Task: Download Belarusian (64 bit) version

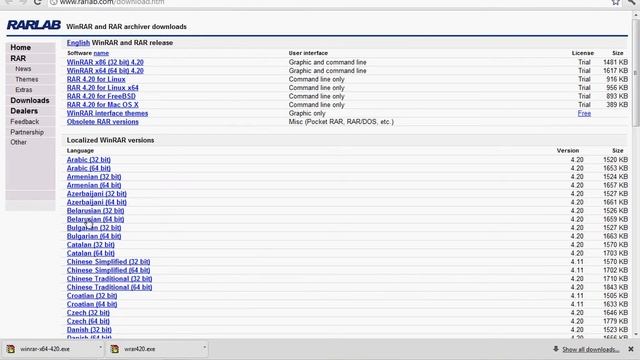Action: [96, 219]
